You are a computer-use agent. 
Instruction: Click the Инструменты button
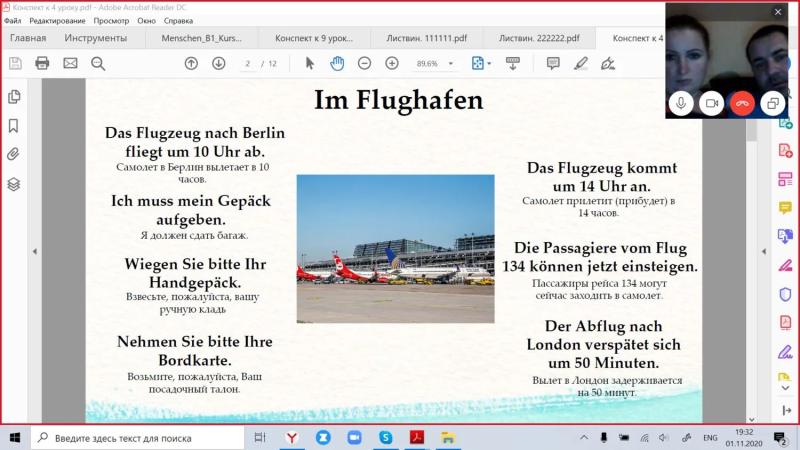pos(95,38)
